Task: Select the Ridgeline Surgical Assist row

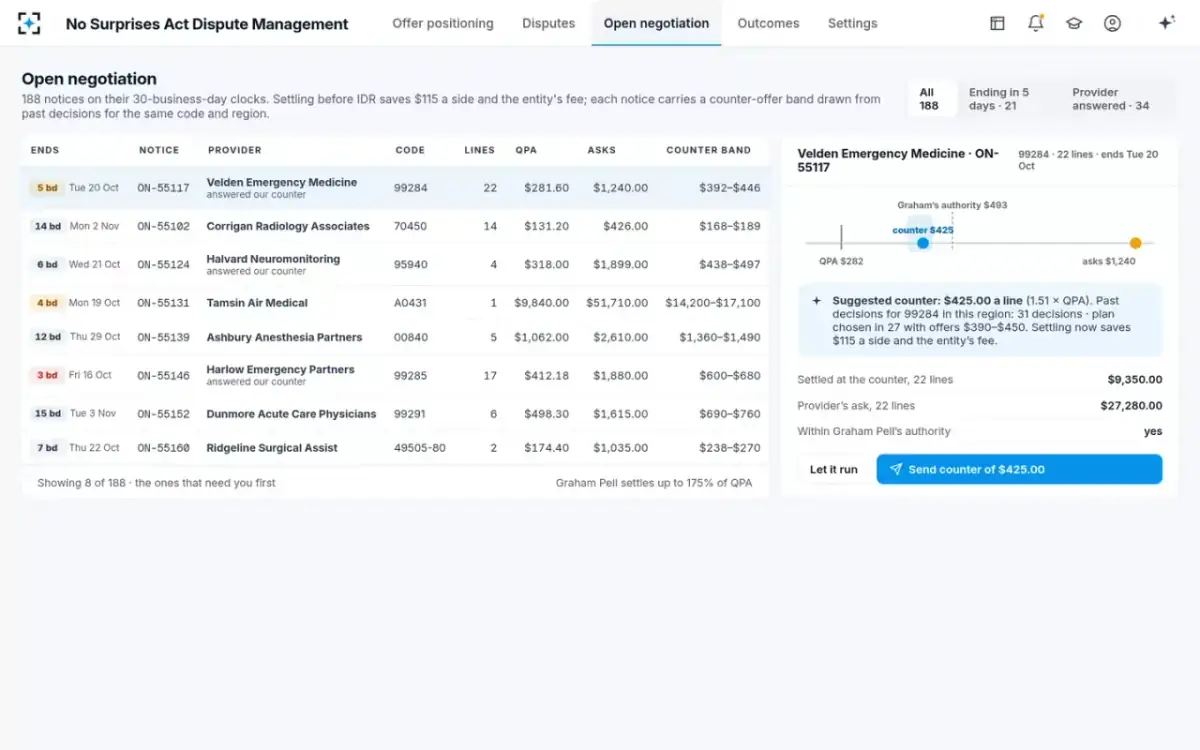Action: [395, 448]
